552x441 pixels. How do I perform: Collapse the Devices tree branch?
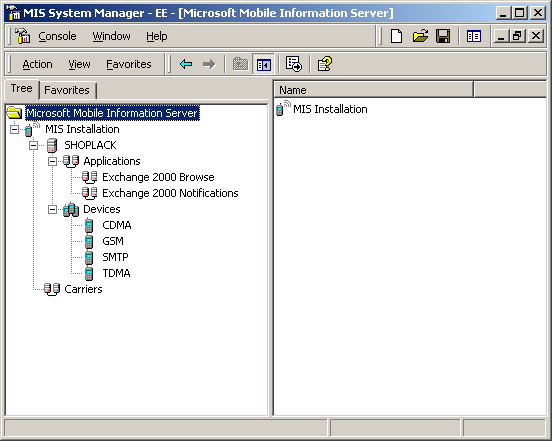tap(52, 210)
